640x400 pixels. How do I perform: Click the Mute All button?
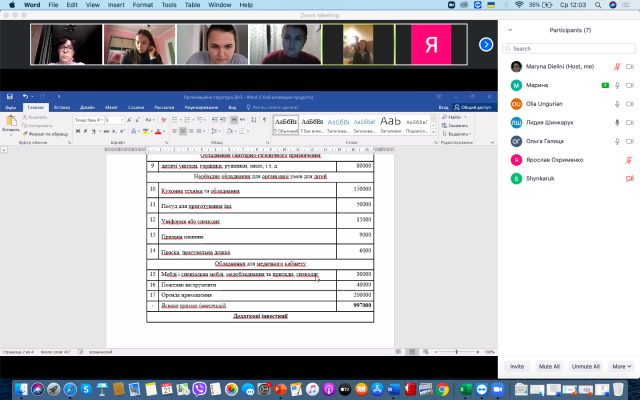click(x=549, y=366)
